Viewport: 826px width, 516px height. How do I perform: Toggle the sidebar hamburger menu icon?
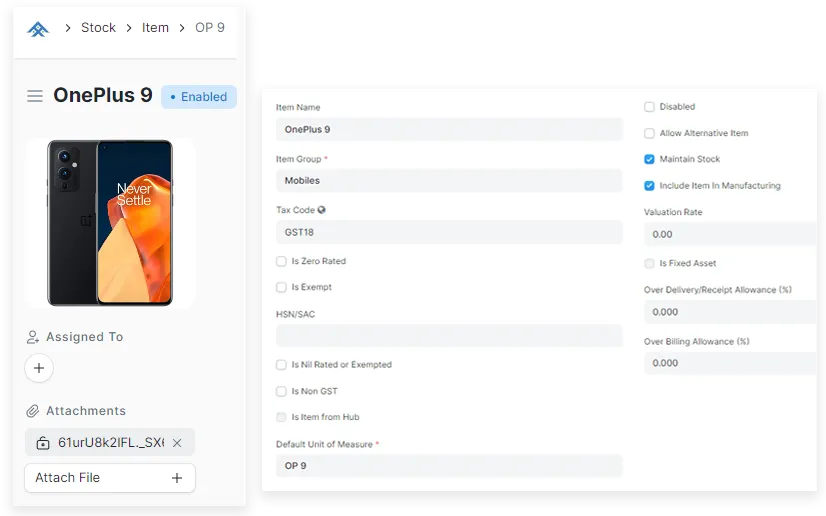[35, 96]
